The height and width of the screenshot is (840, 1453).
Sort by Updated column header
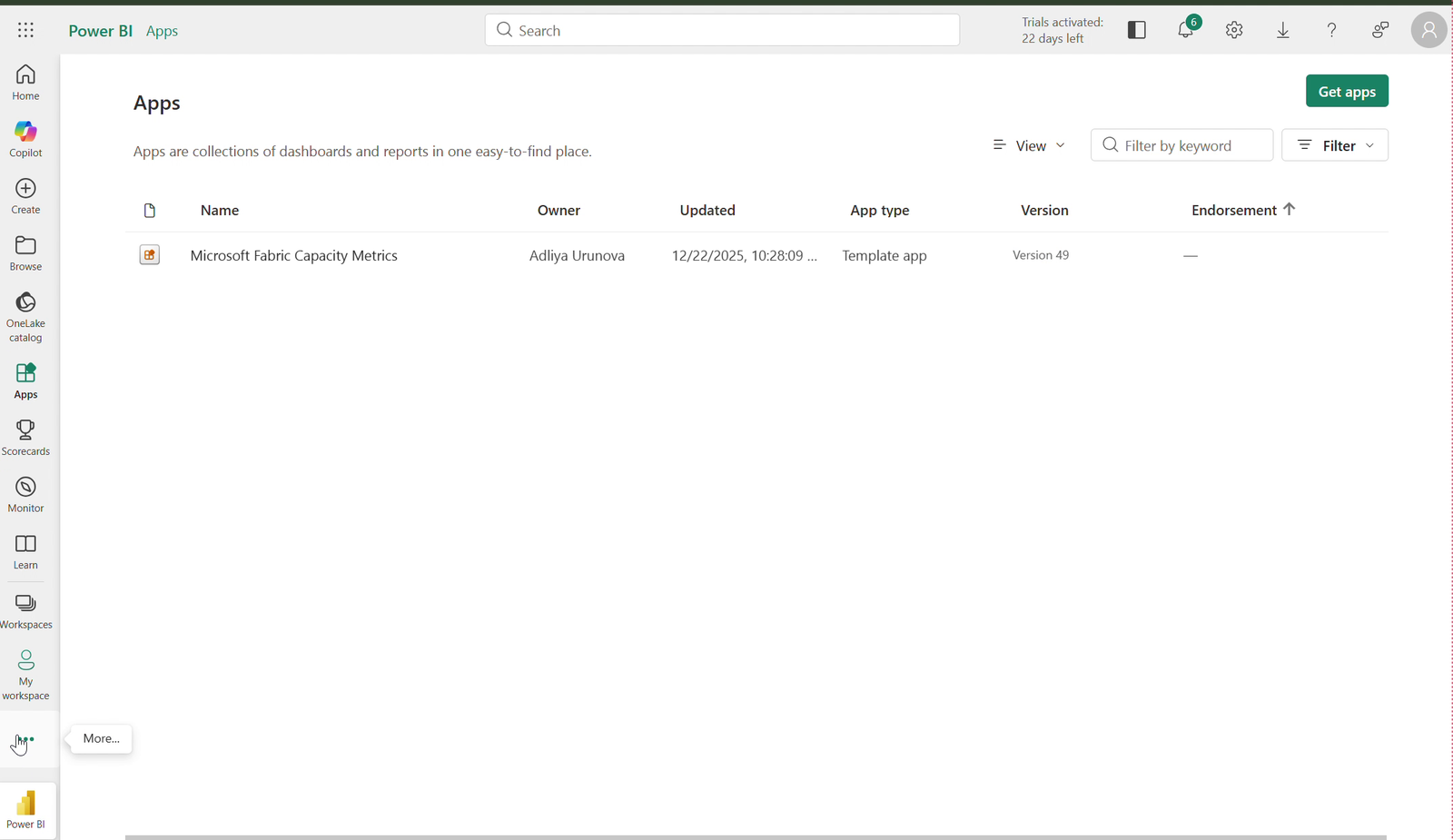point(707,210)
